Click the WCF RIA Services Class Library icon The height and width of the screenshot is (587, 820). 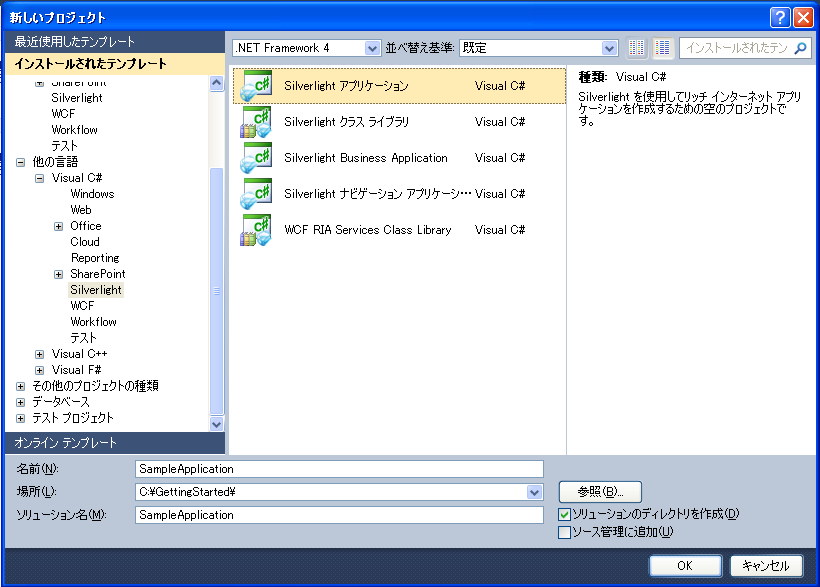(256, 230)
